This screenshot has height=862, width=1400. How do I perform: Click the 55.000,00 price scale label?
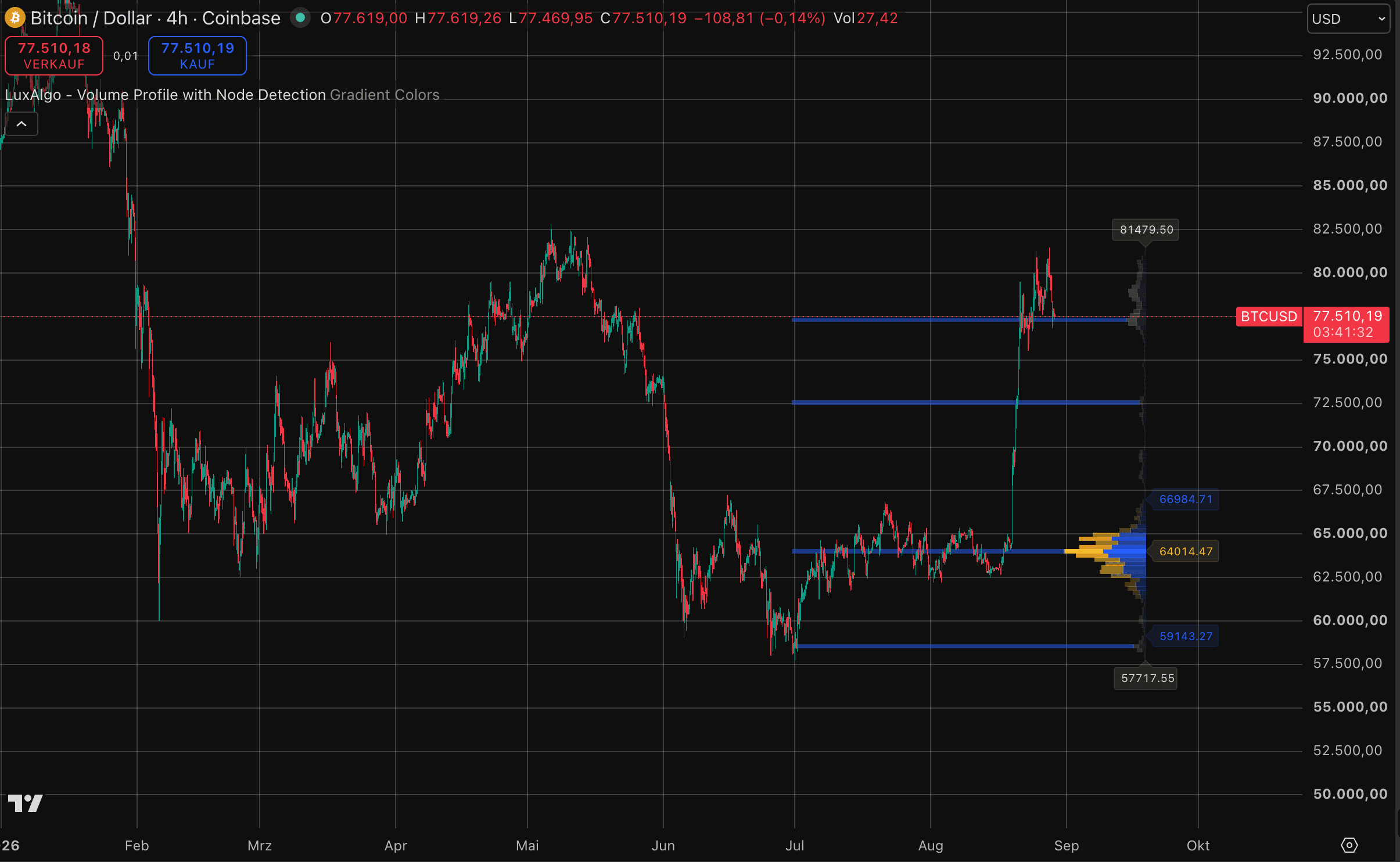[x=1350, y=707]
